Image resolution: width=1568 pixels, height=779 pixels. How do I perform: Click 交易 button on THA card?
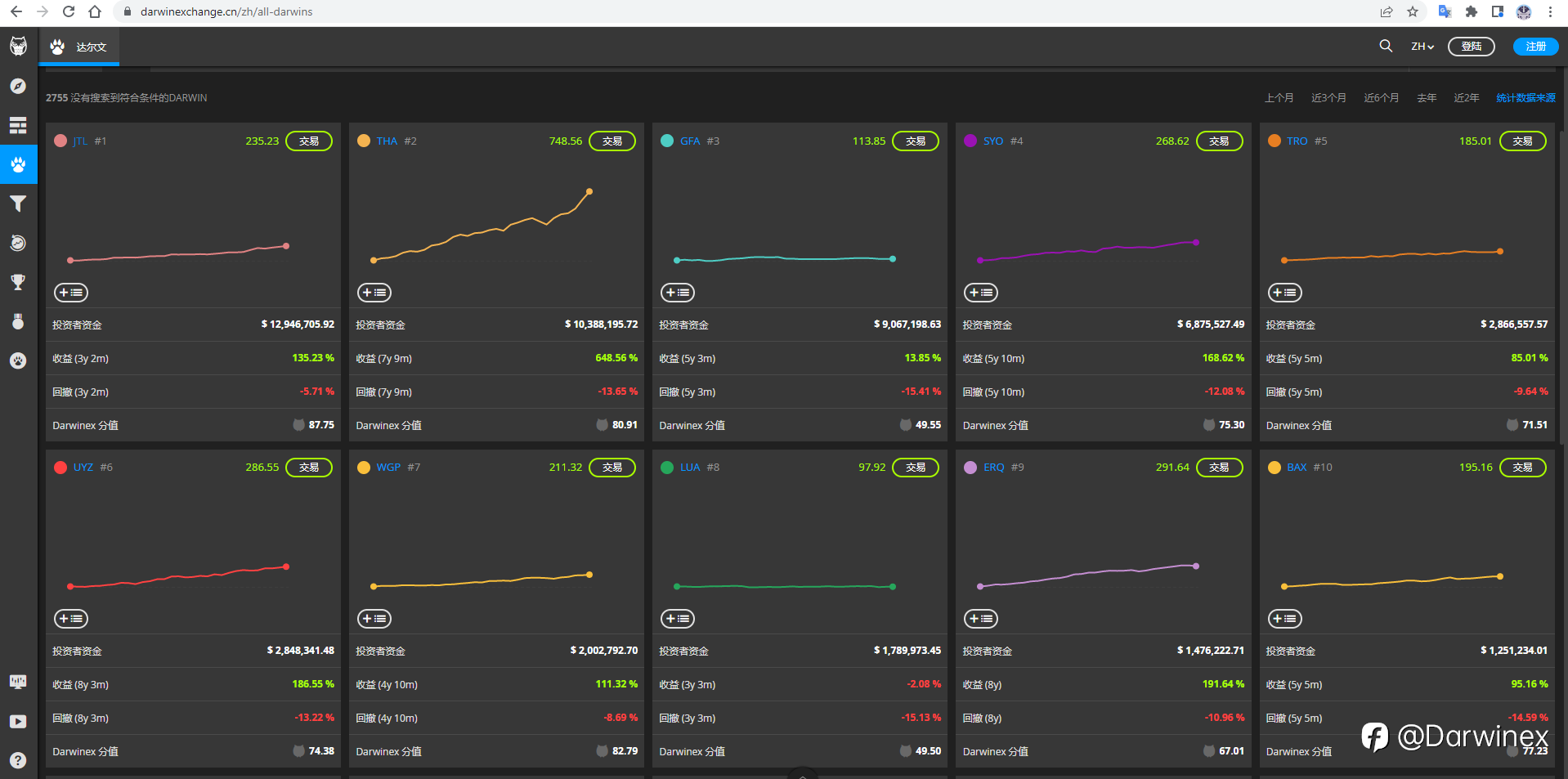tap(612, 141)
